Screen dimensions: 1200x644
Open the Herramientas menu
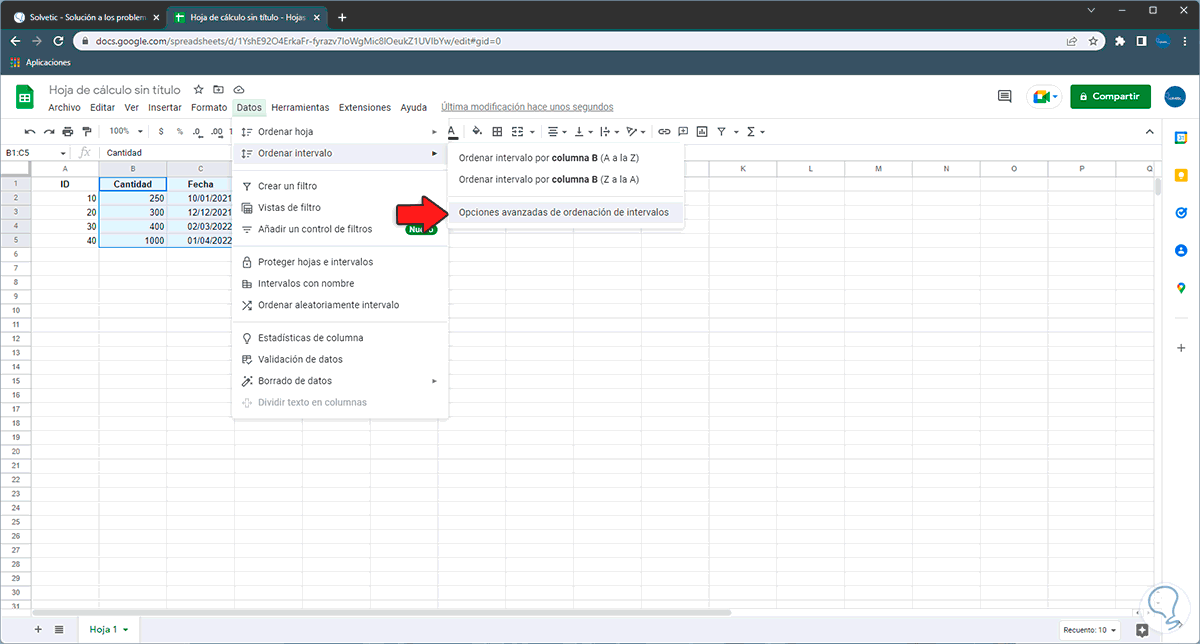click(300, 107)
